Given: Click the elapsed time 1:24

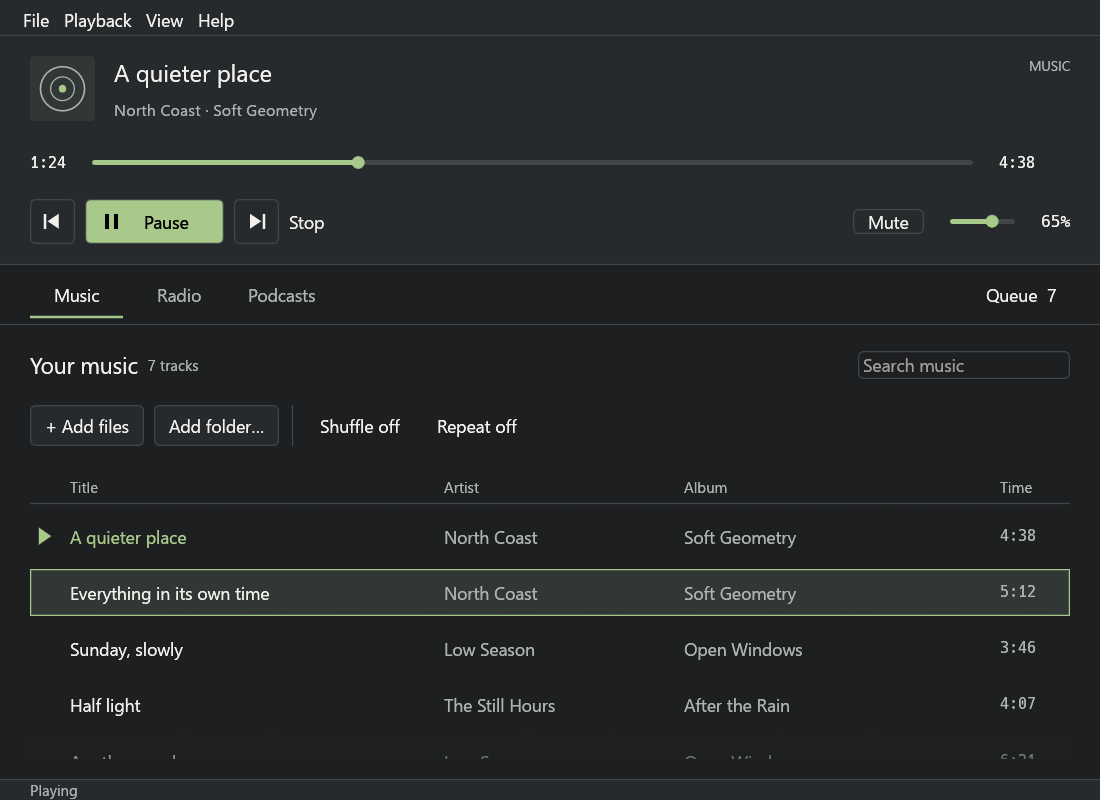Looking at the screenshot, I should click(x=48, y=163).
